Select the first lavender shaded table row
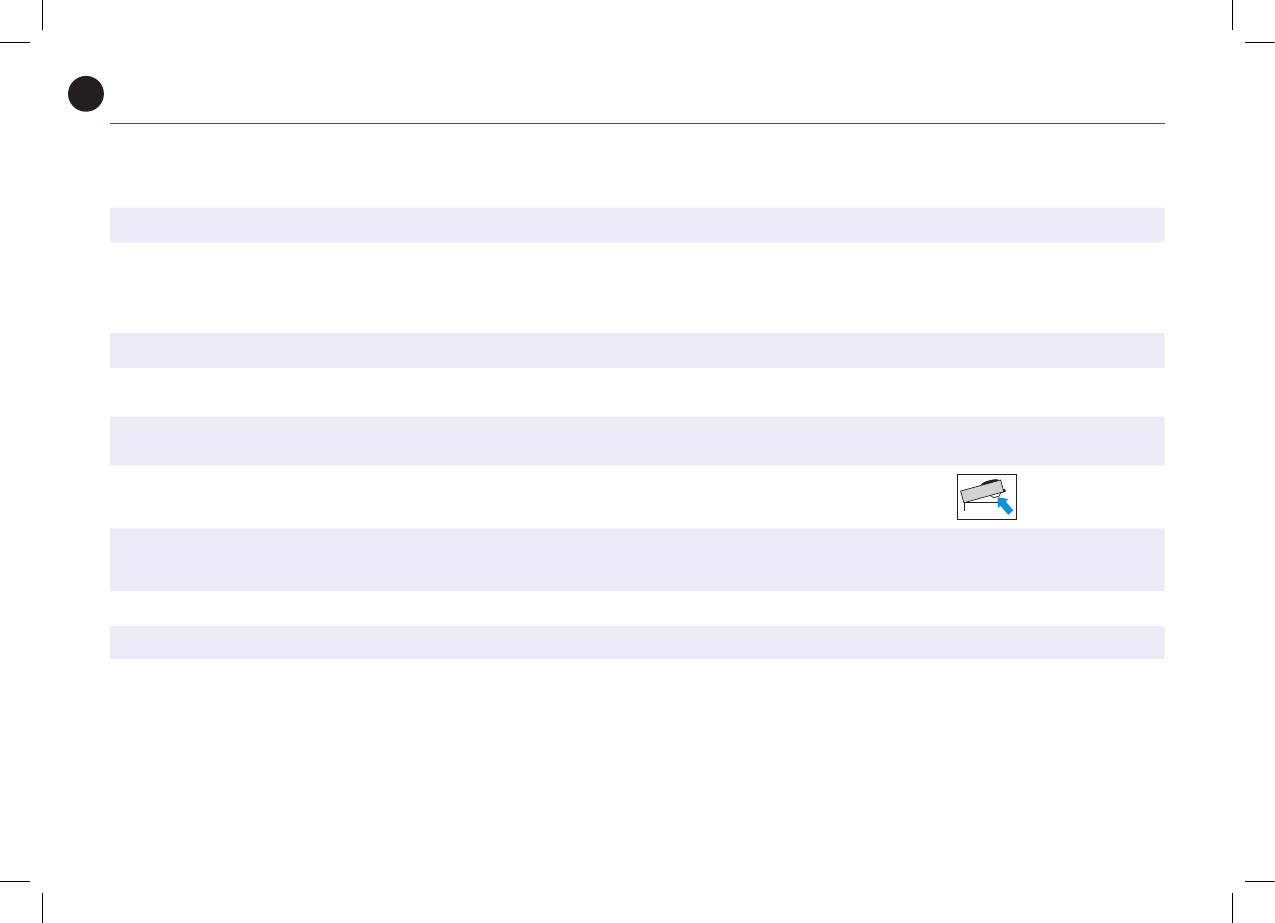 (637, 224)
